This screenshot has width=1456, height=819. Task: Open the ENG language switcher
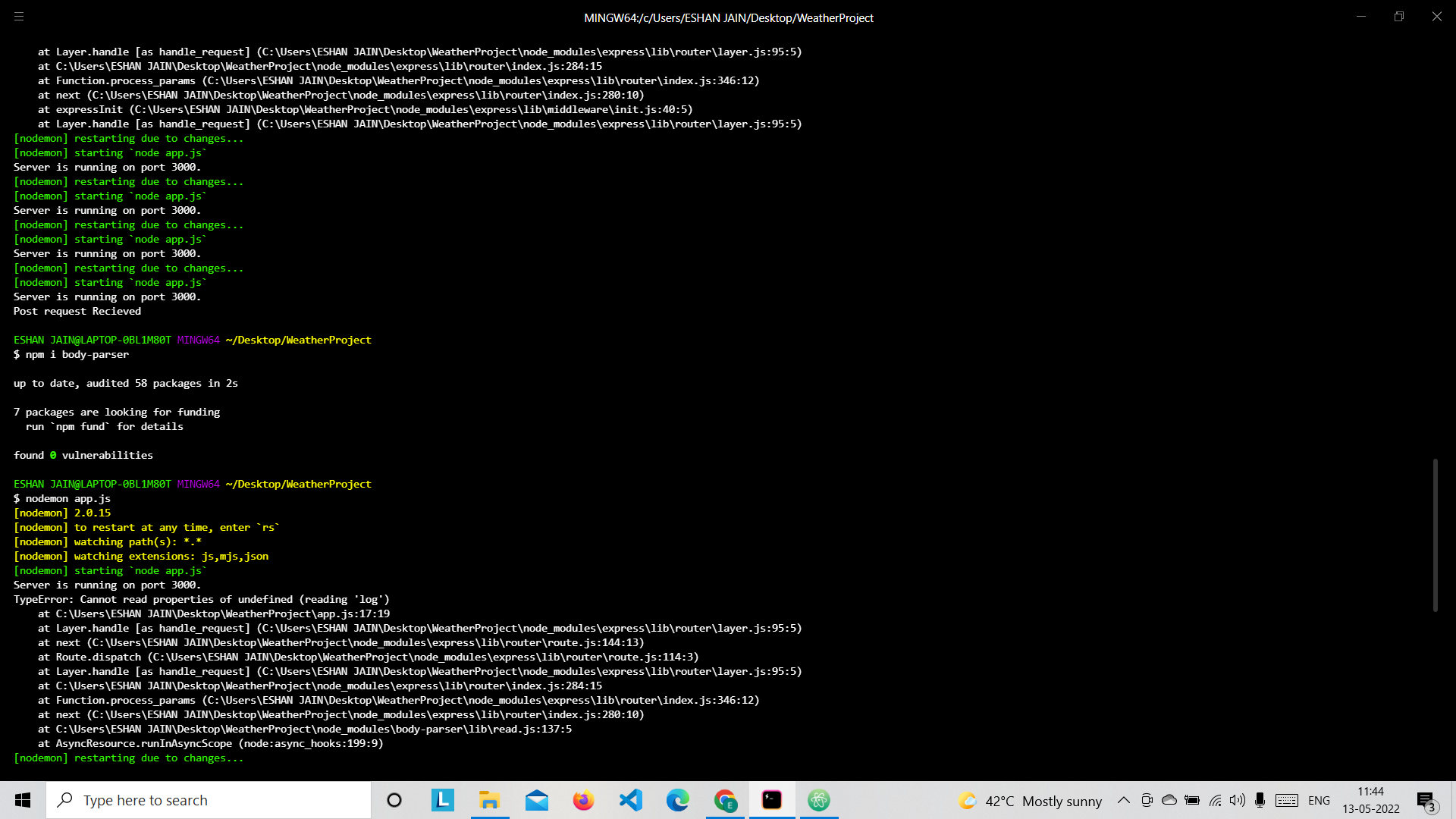[x=1319, y=800]
